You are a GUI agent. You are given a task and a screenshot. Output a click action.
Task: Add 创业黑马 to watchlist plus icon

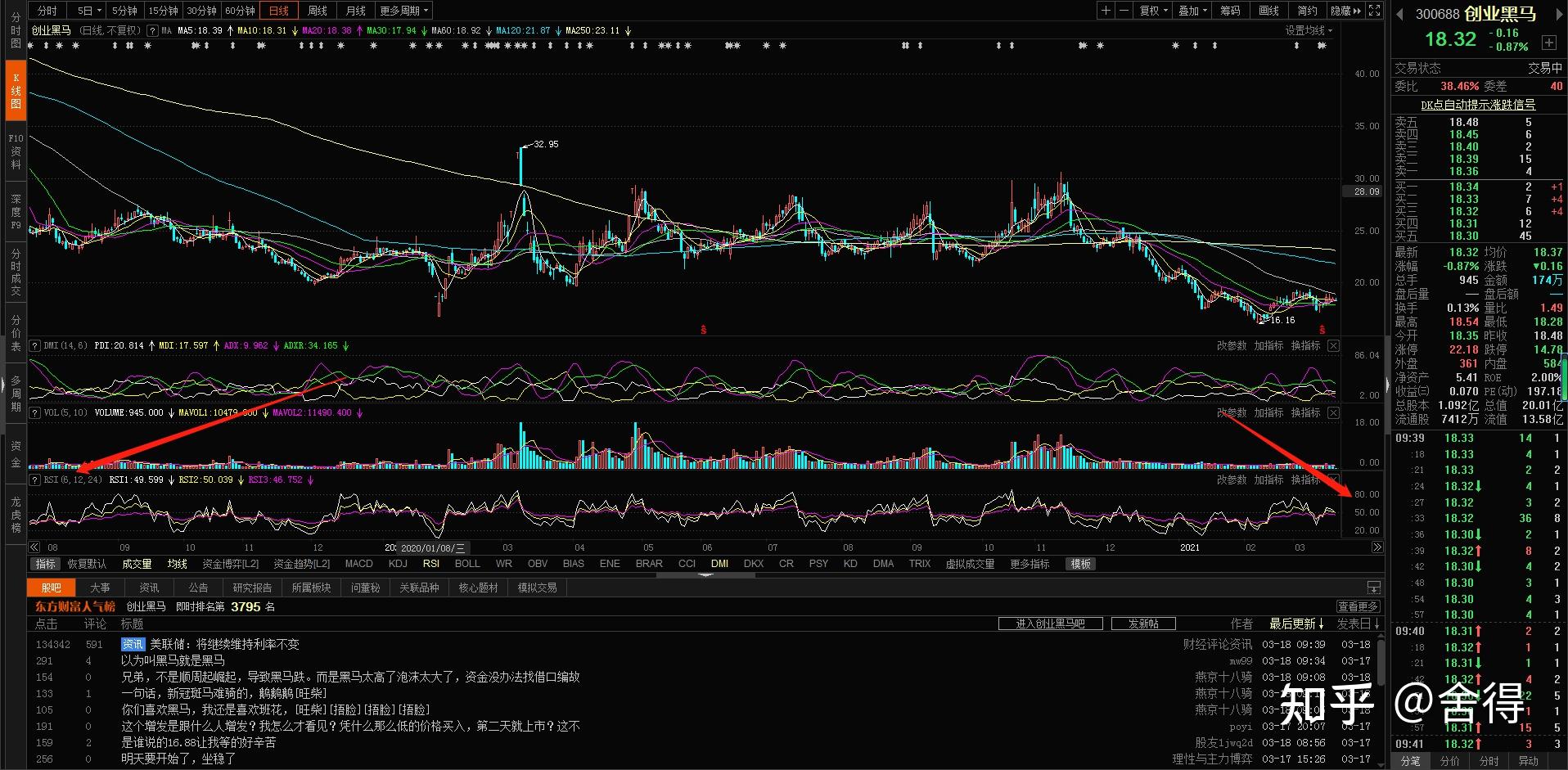point(1549,43)
